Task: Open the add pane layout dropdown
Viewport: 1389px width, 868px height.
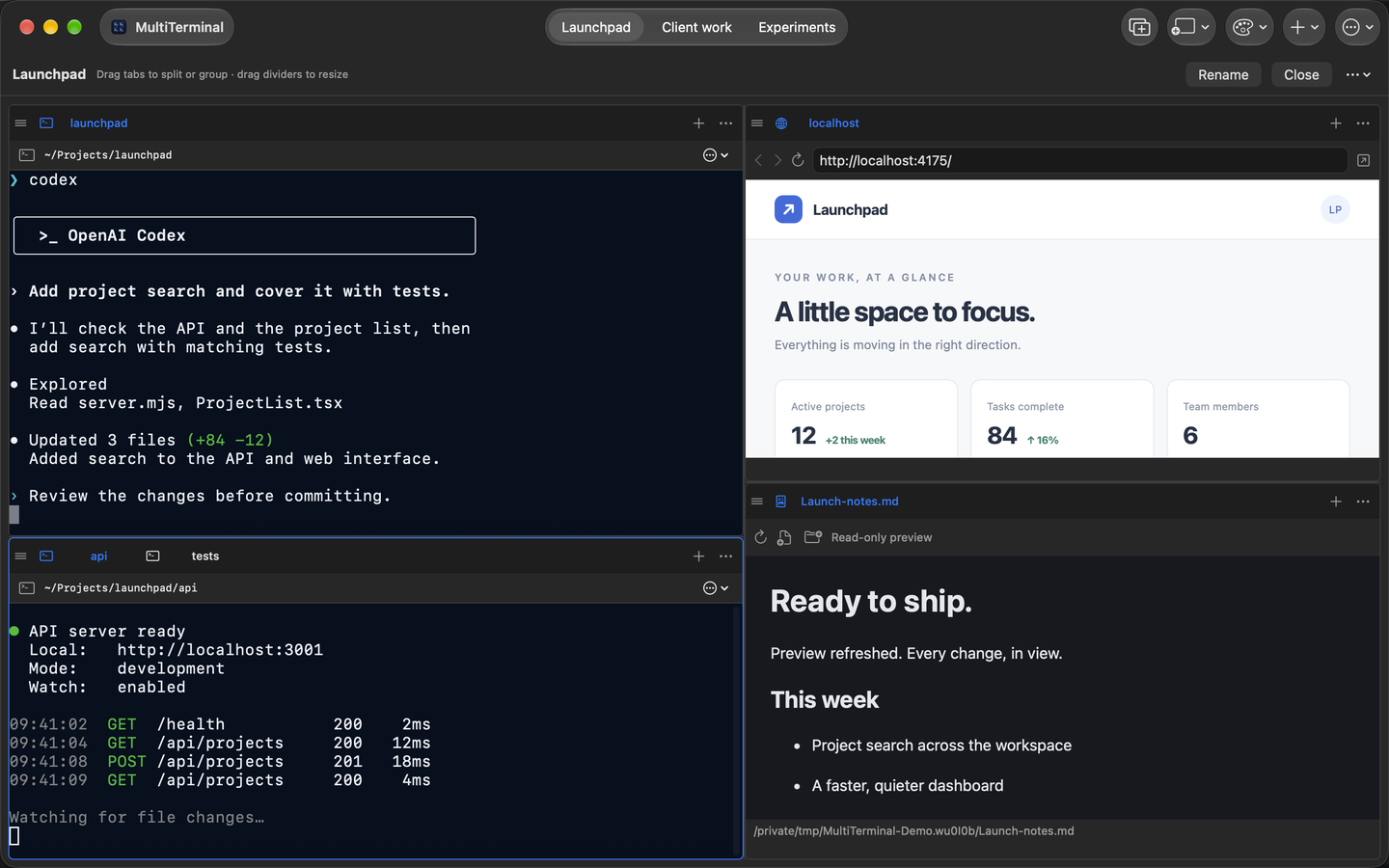Action: click(x=1190, y=27)
